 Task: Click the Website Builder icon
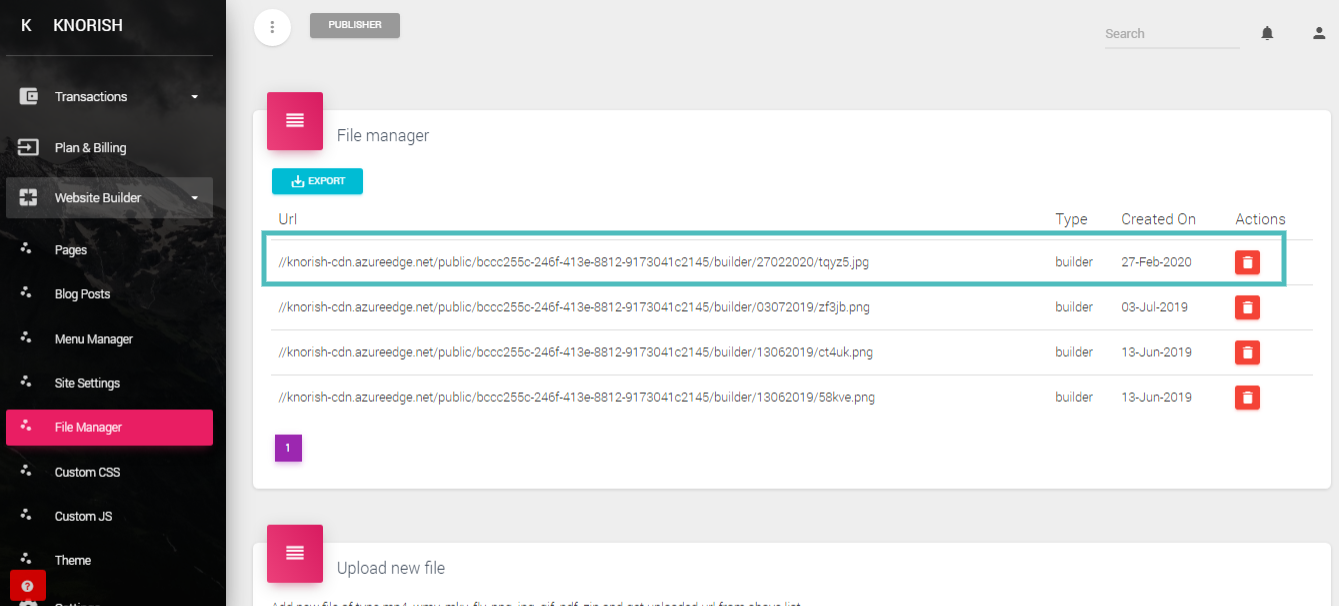[x=29, y=197]
